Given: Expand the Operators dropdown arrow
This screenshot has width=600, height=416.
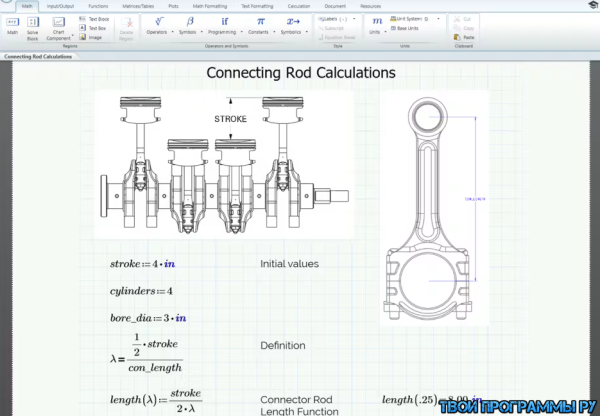Looking at the screenshot, I should click(x=173, y=32).
